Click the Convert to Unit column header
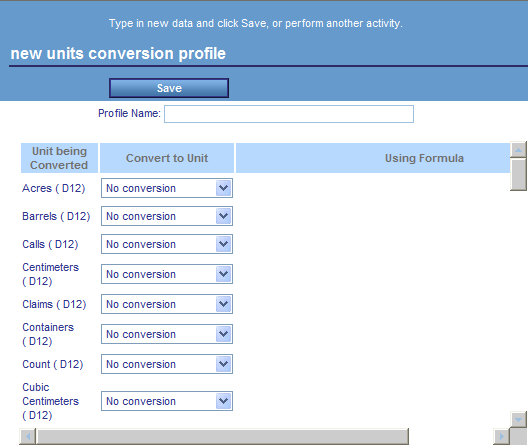This screenshot has width=528, height=448. [167, 158]
